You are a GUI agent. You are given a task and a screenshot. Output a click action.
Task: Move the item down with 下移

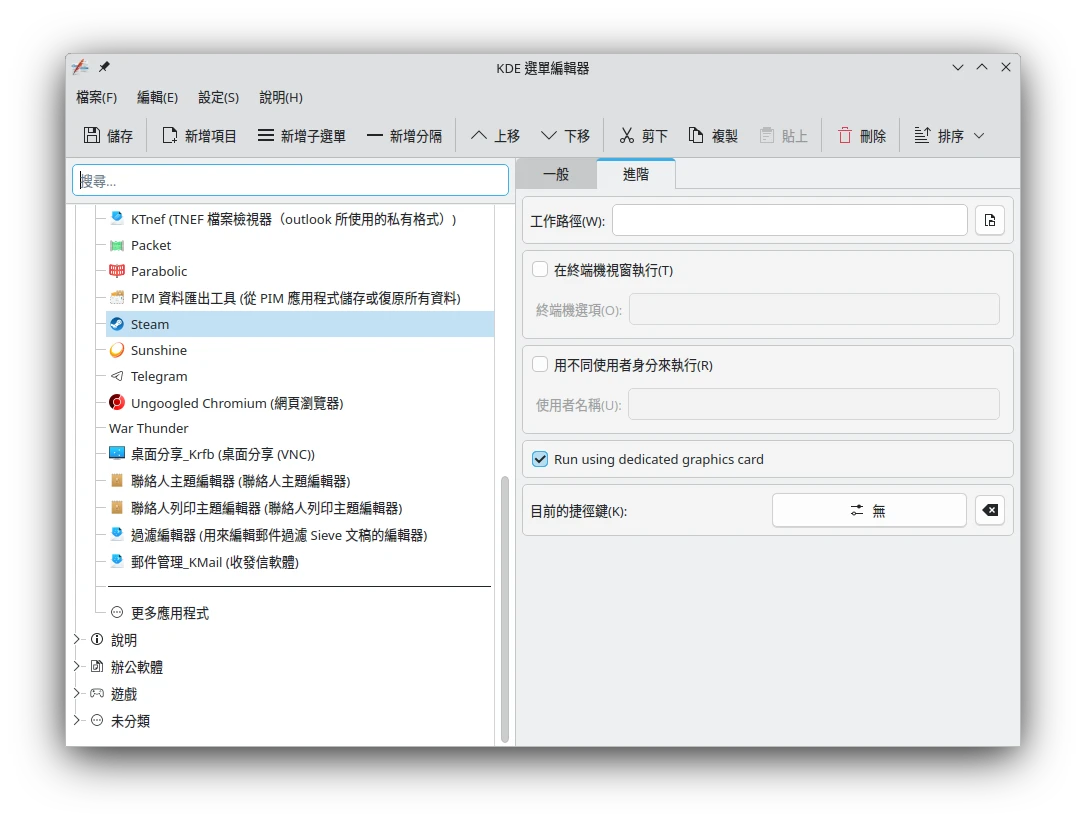[565, 136]
